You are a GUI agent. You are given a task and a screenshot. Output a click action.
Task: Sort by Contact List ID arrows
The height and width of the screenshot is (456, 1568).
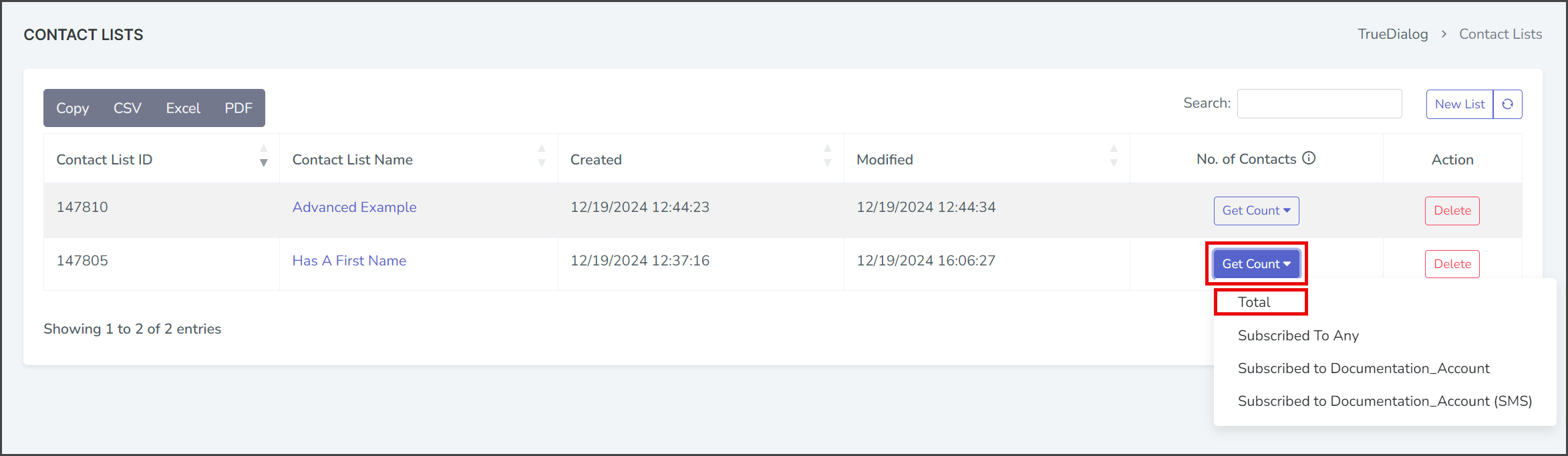(x=264, y=156)
